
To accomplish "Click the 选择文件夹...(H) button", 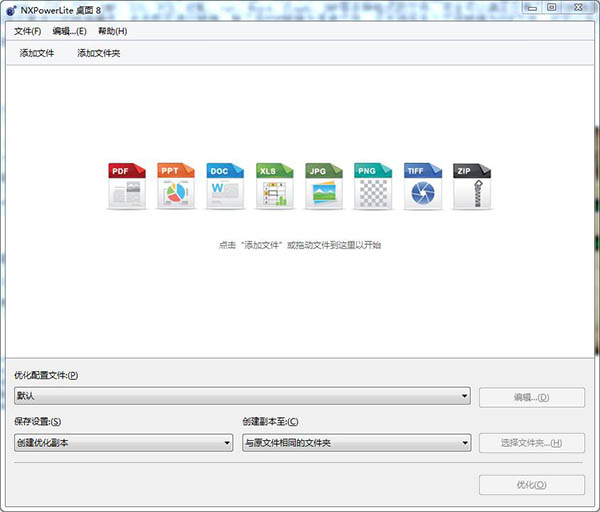I will tap(532, 443).
